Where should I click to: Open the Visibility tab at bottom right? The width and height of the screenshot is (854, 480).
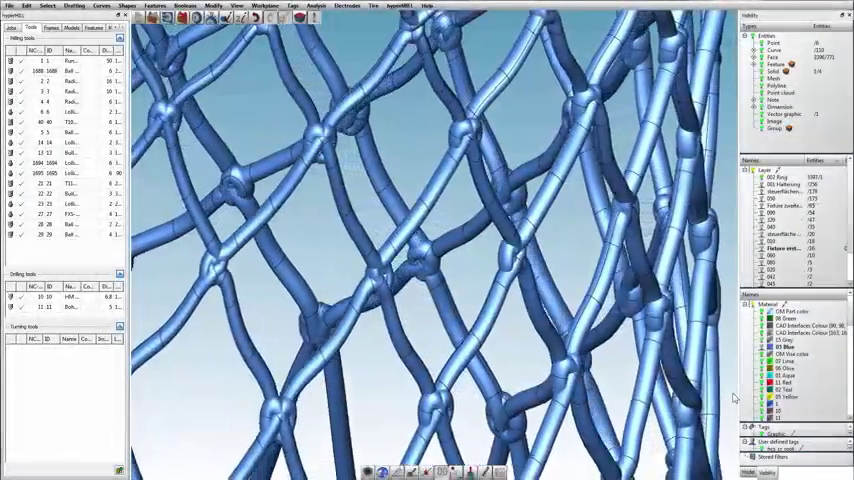tap(767, 472)
